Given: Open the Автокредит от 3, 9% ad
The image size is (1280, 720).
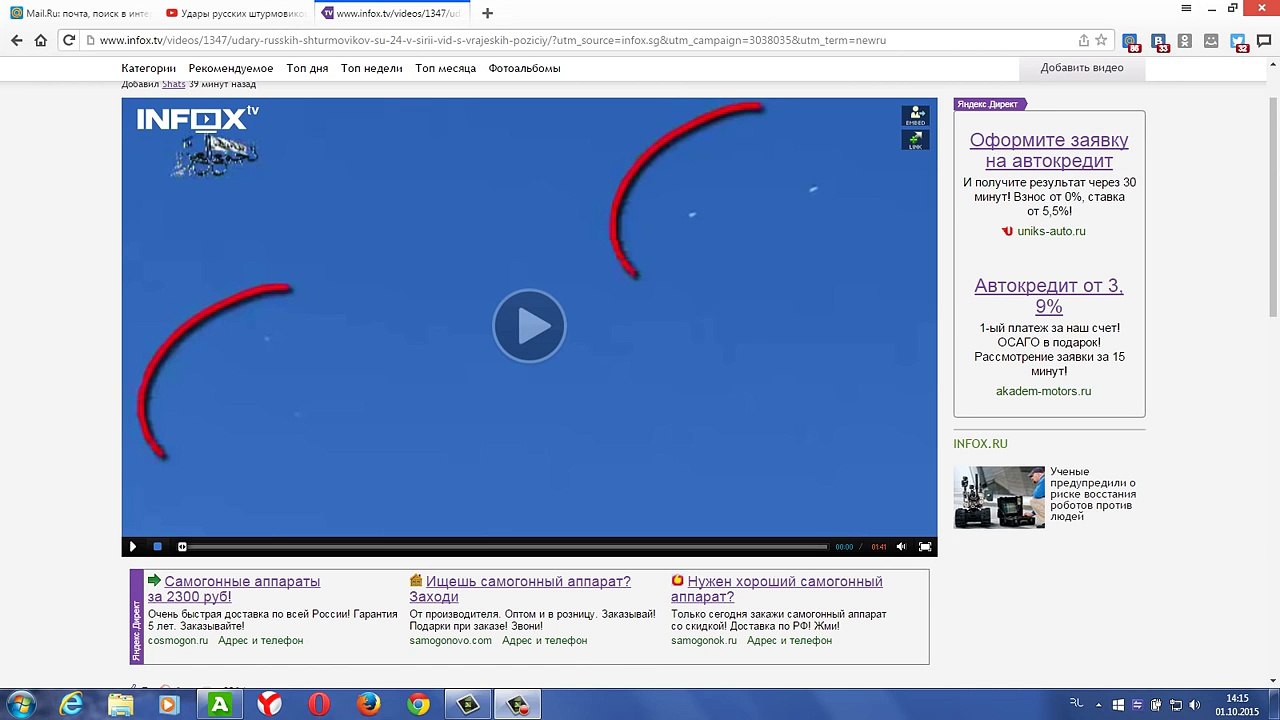Looking at the screenshot, I should point(1049,296).
